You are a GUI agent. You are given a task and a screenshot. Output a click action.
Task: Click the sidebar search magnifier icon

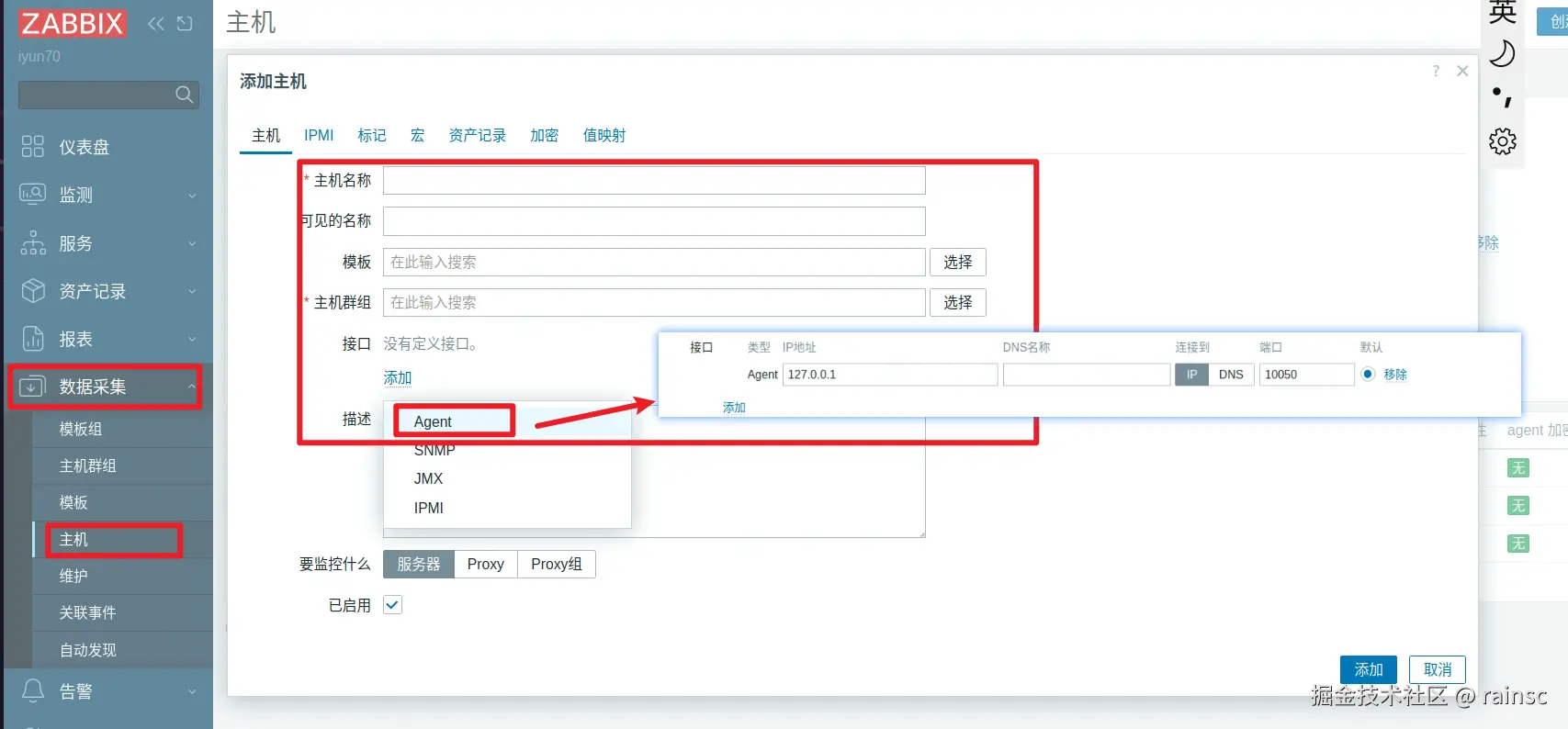click(184, 95)
